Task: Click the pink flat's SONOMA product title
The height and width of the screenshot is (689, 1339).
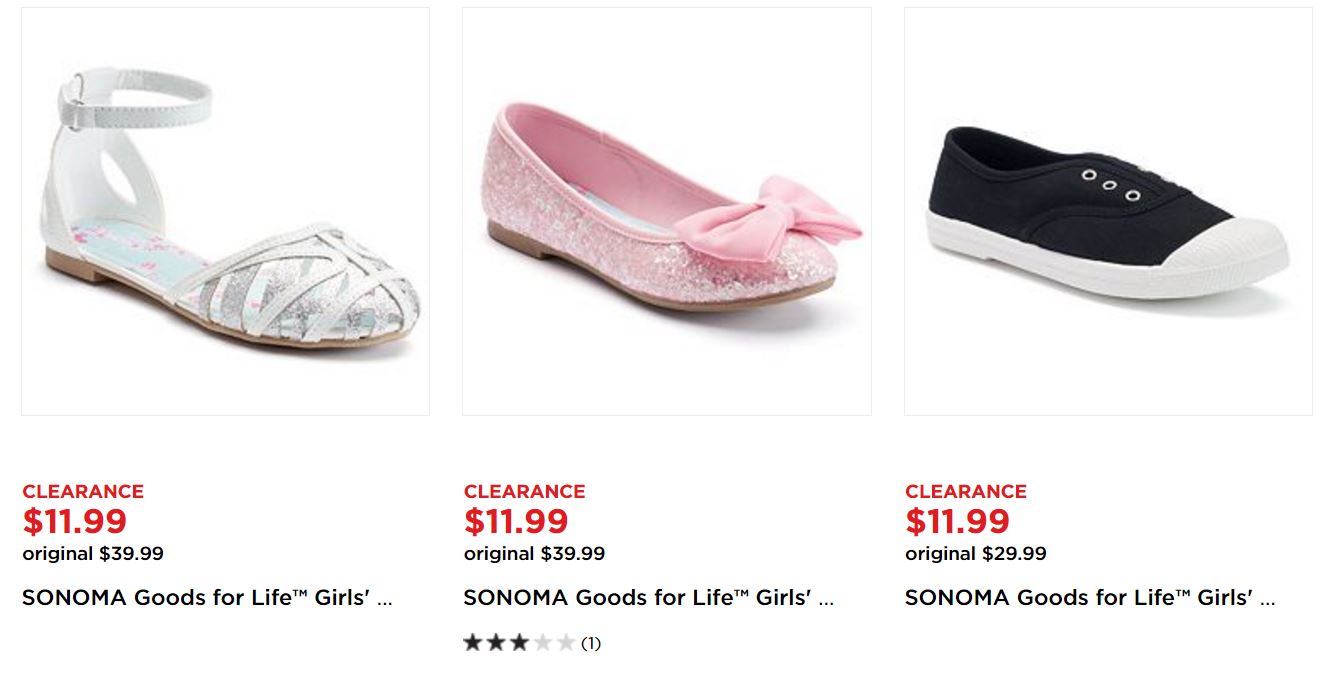Action: click(648, 598)
